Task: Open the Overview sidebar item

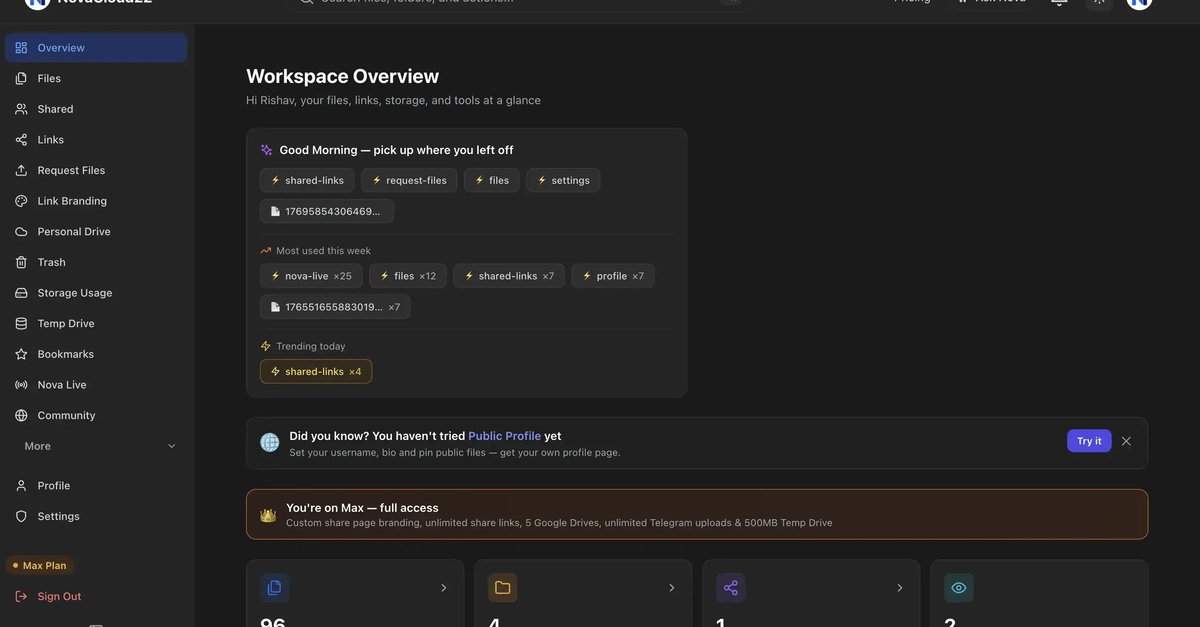Action: point(96,48)
